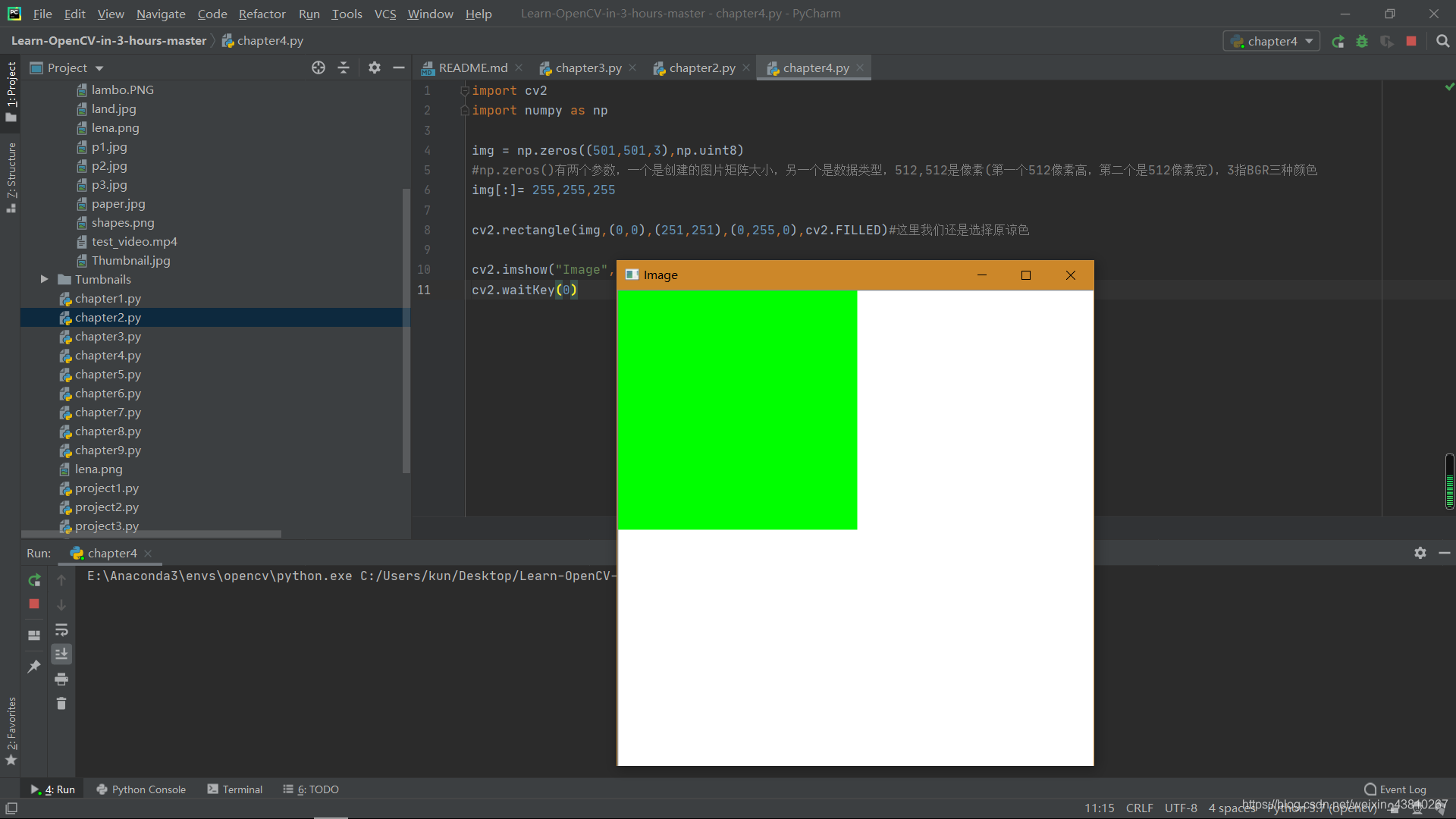Open the Refactor menu
Screen dimensions: 1456x819
coord(262,14)
